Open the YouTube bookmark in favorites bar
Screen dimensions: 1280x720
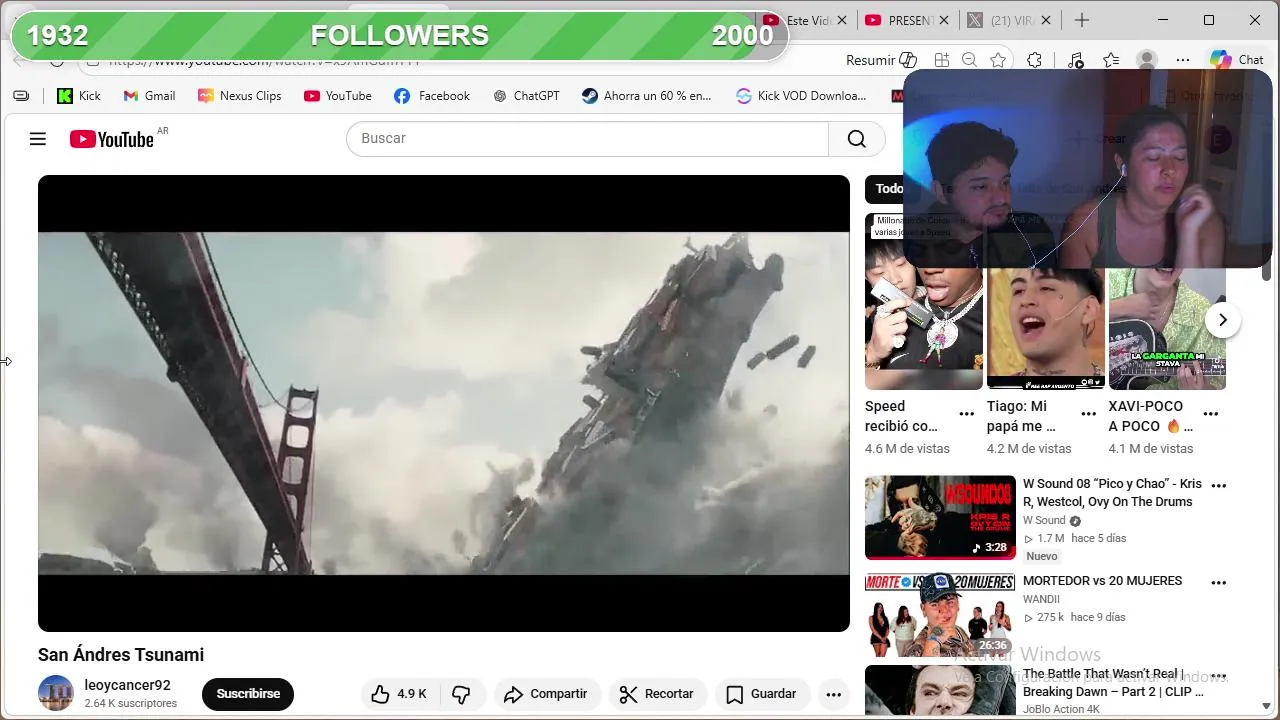tap(337, 96)
